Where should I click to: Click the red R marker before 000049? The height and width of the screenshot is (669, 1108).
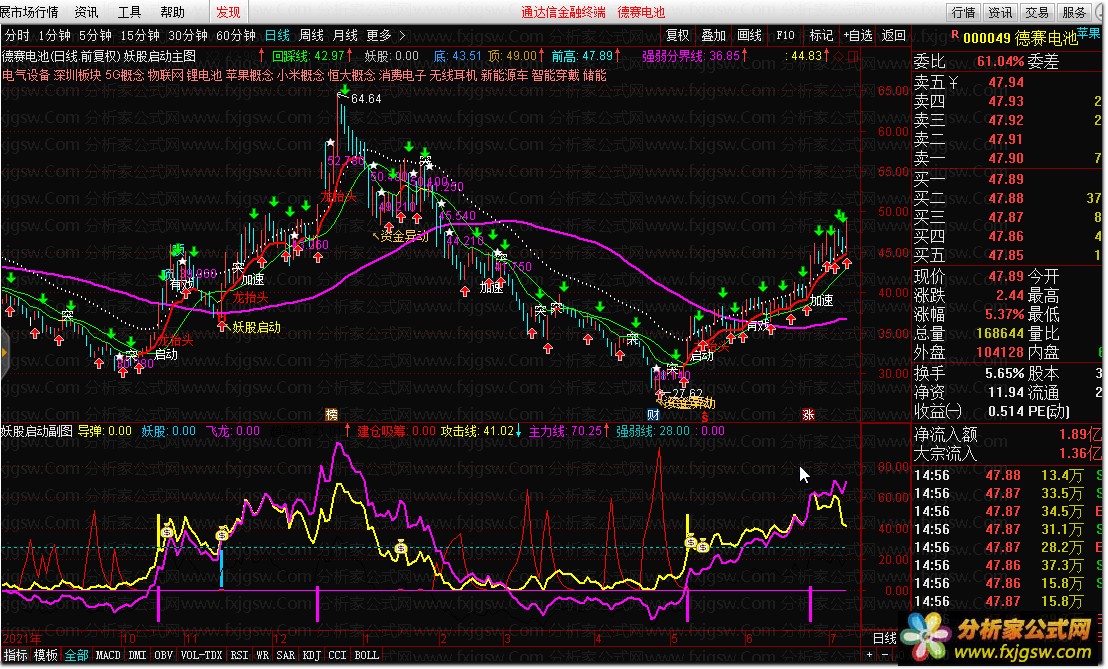955,34
